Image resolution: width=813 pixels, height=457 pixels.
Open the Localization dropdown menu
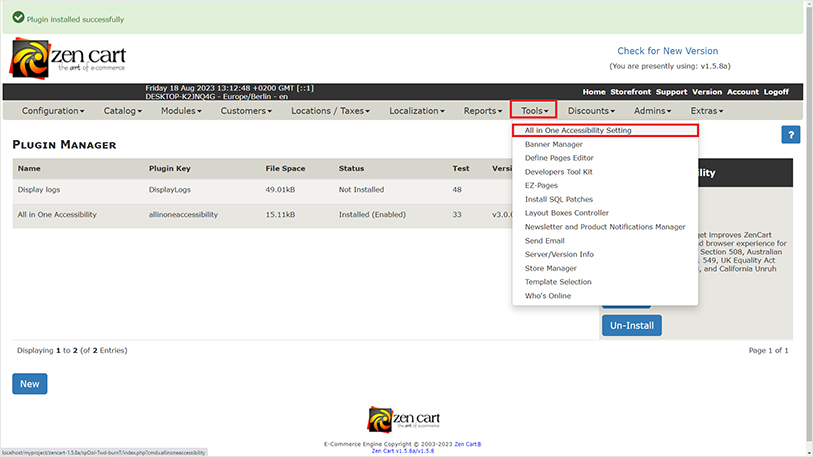coord(416,110)
